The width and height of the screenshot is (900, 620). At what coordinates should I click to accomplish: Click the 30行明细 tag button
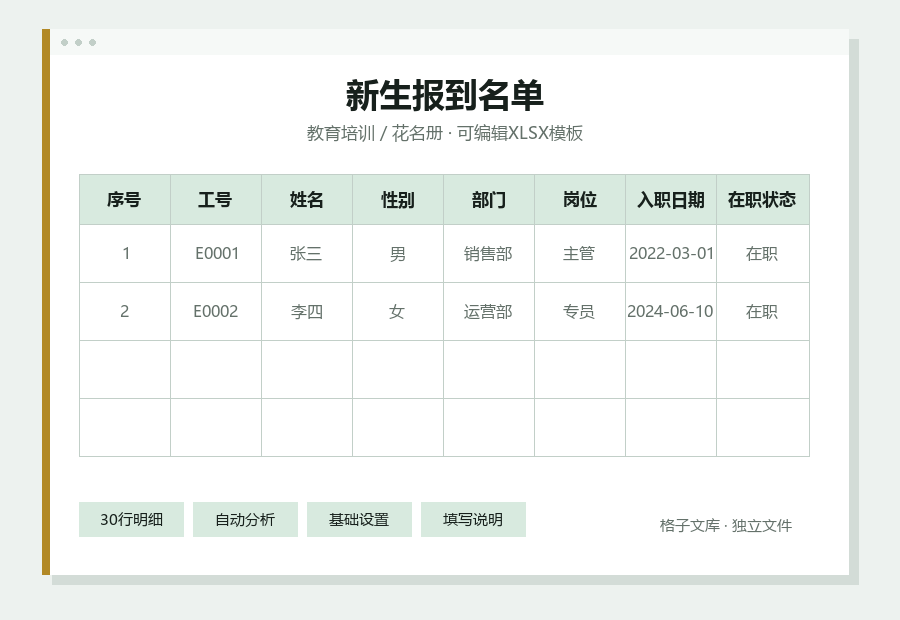coord(131,520)
